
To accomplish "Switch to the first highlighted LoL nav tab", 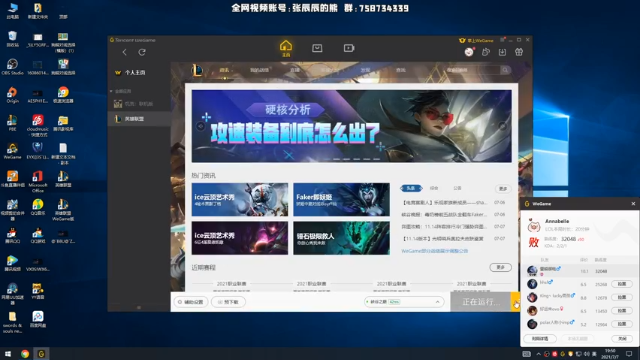I will pyautogui.click(x=224, y=70).
